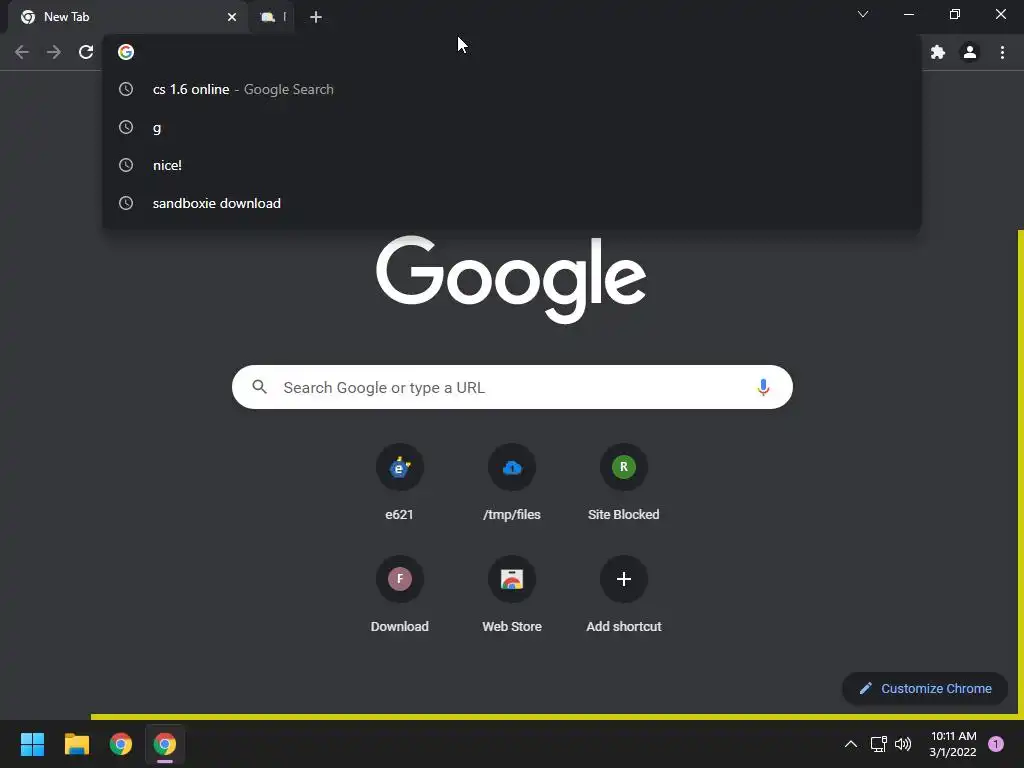Viewport: 1024px width, 768px height.
Task: Click the active Chrome taskbar icon
Action: (165, 744)
